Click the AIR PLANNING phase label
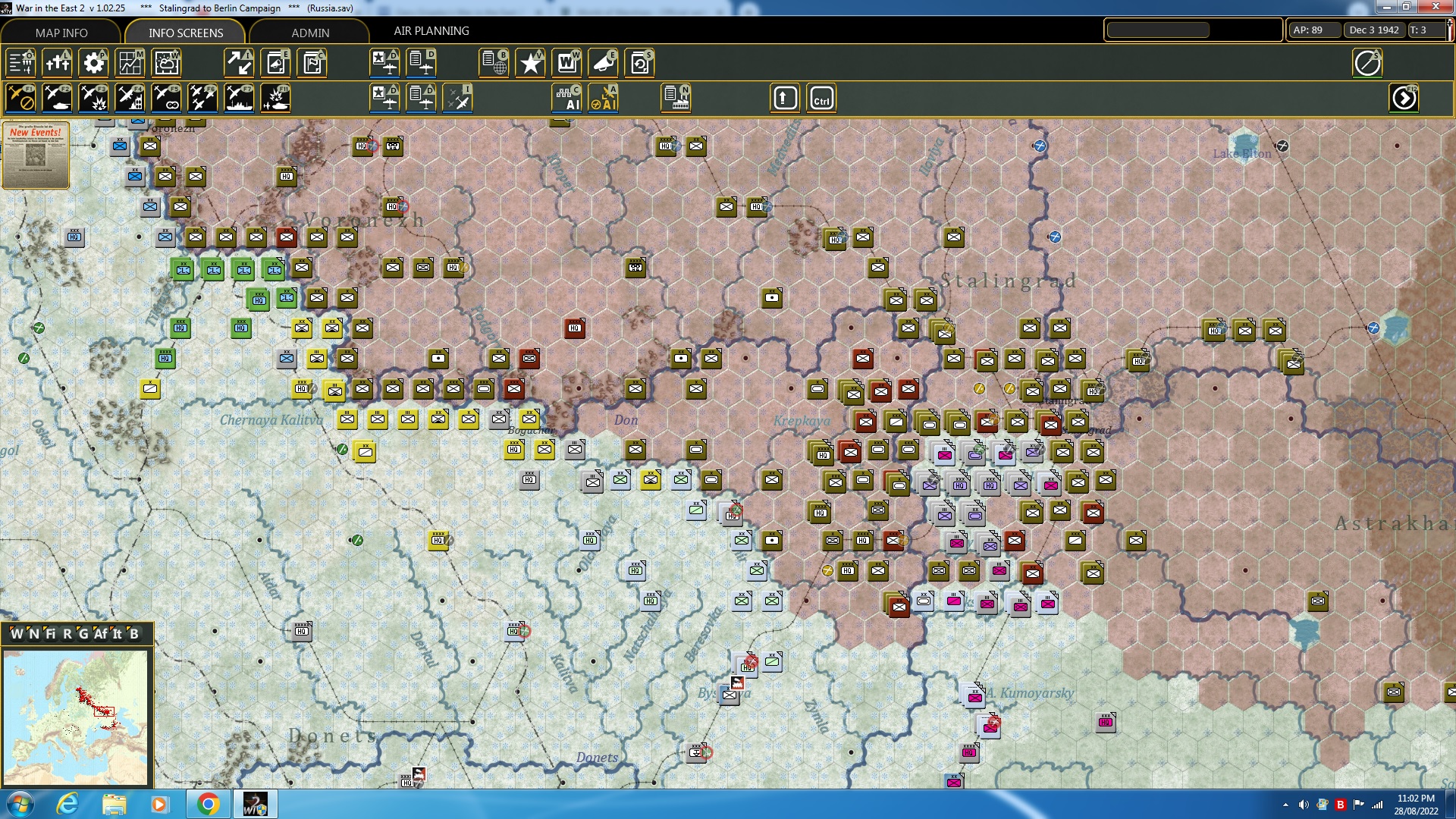This screenshot has width=1456, height=819. (x=431, y=31)
